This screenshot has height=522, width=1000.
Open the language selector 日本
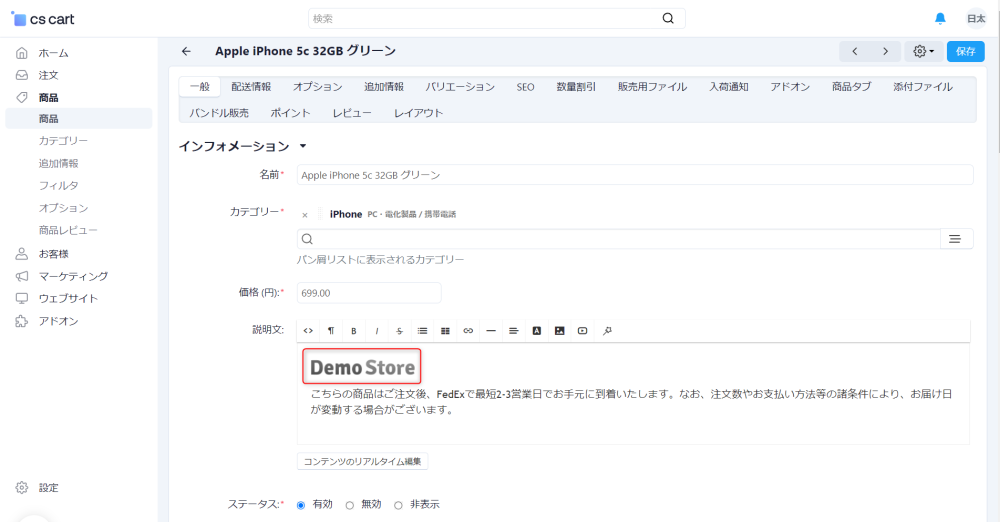(x=976, y=19)
